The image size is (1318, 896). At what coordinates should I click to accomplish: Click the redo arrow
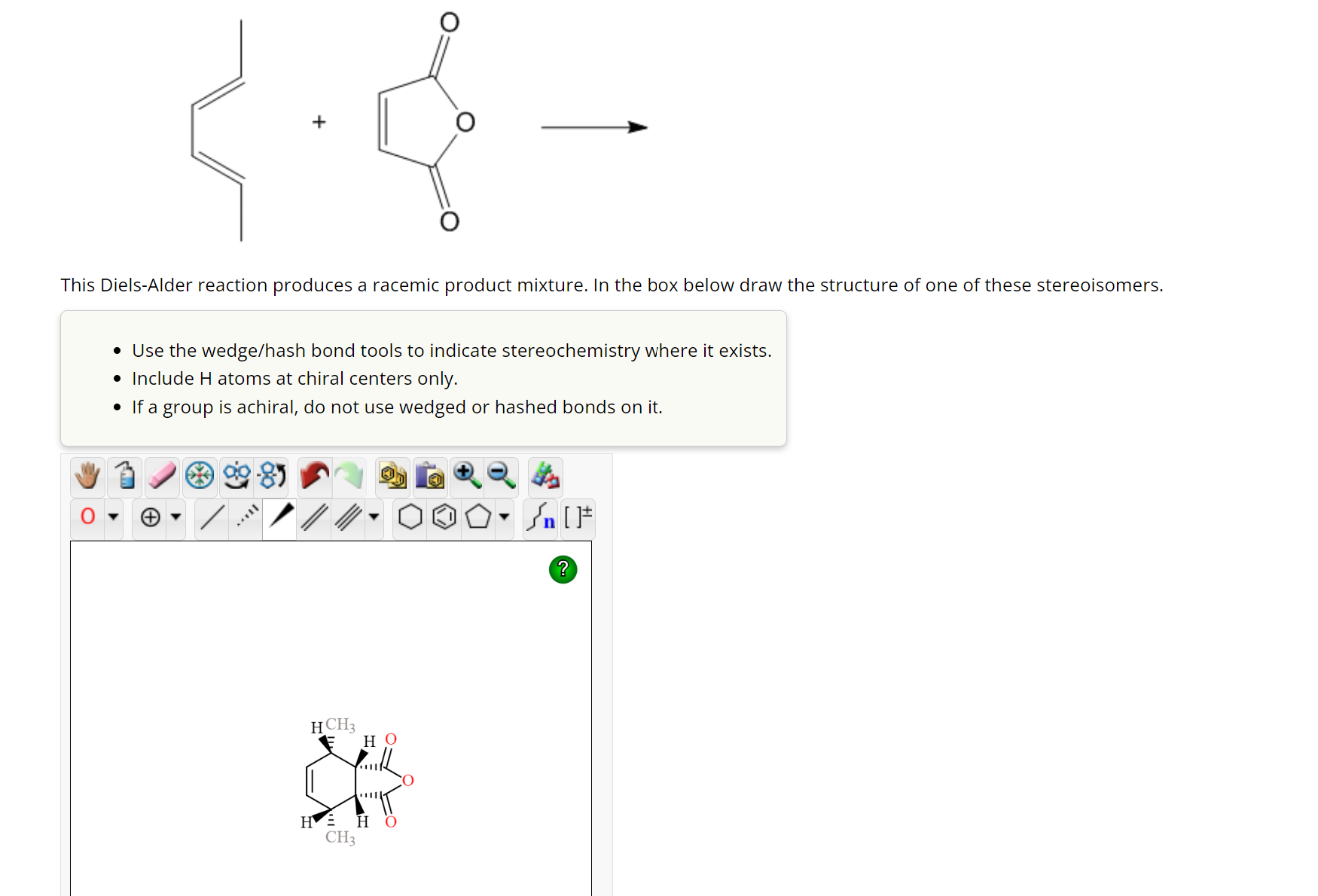tap(348, 476)
